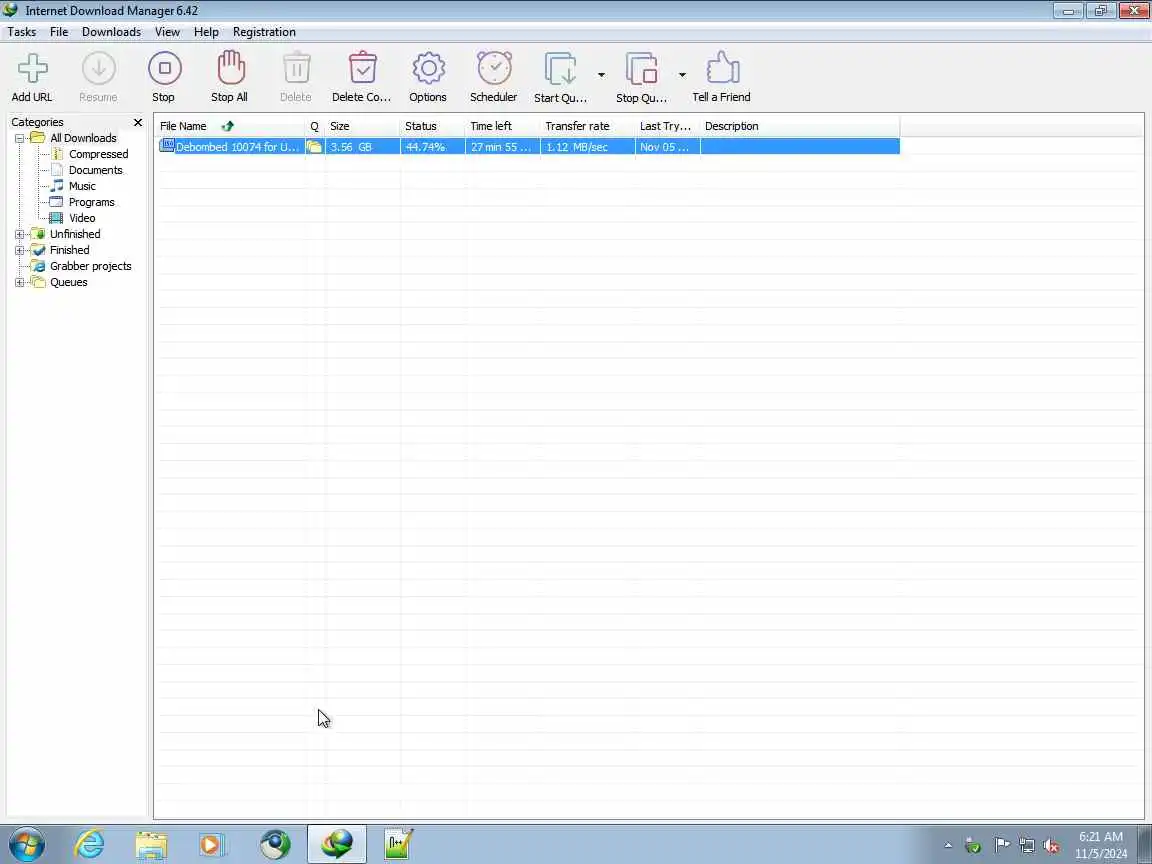The image size is (1152, 864).
Task: Expand the Finished category node
Action: (x=20, y=251)
